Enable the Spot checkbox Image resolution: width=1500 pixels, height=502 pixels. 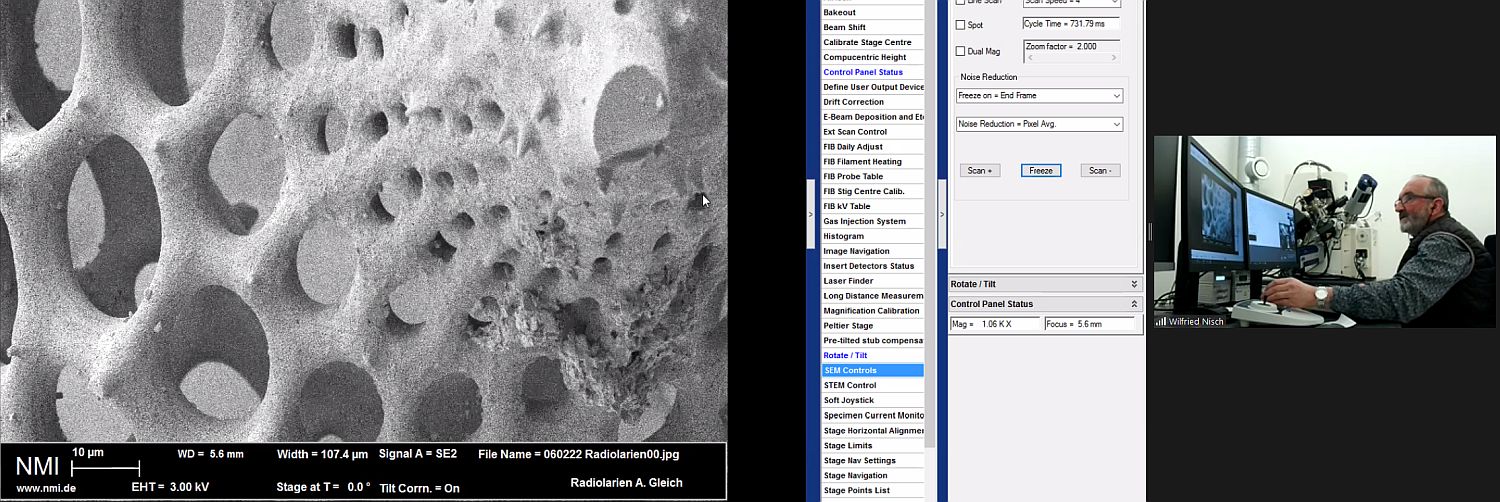click(961, 25)
